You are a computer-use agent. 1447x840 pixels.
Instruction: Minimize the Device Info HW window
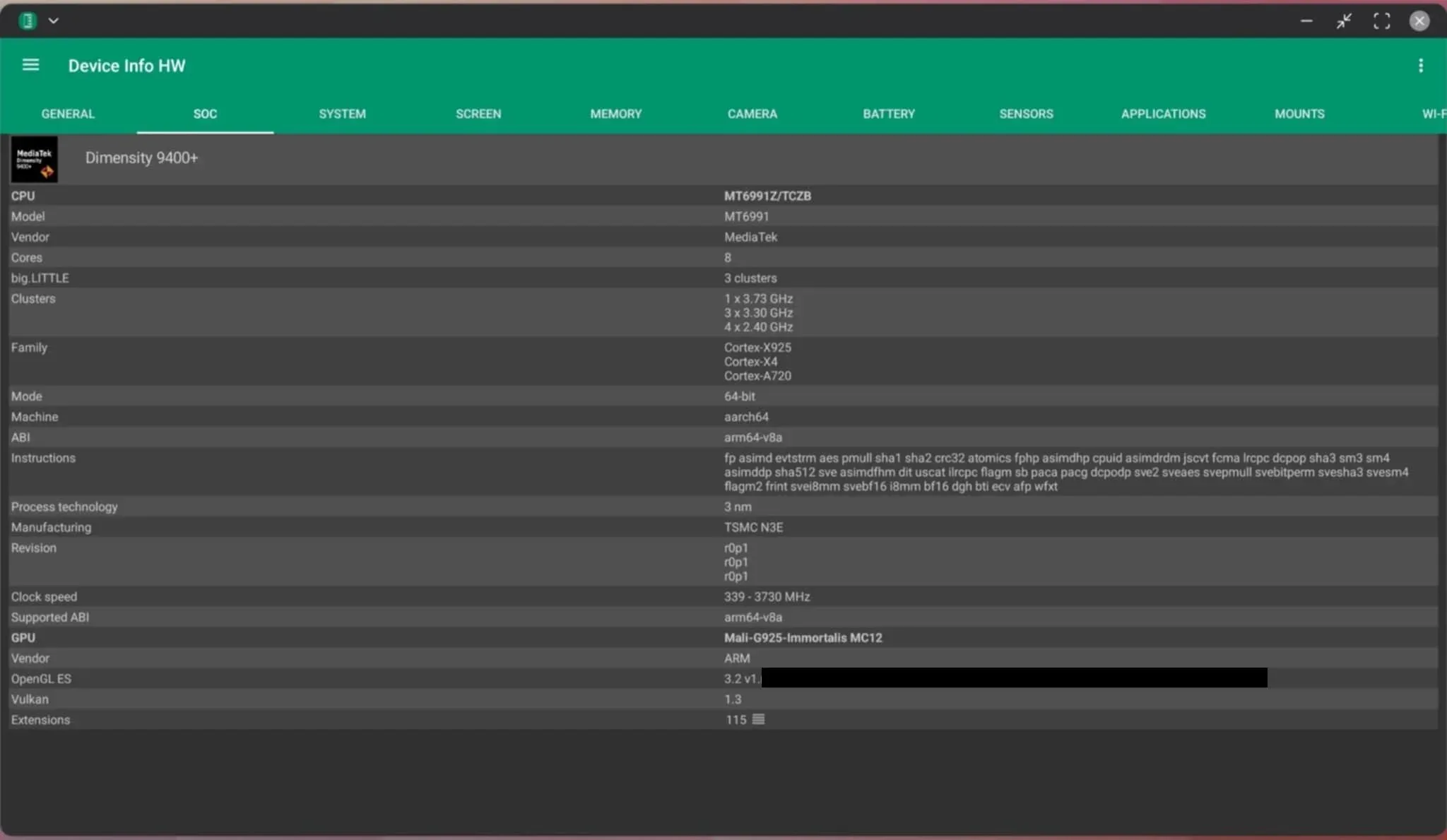coord(1306,21)
